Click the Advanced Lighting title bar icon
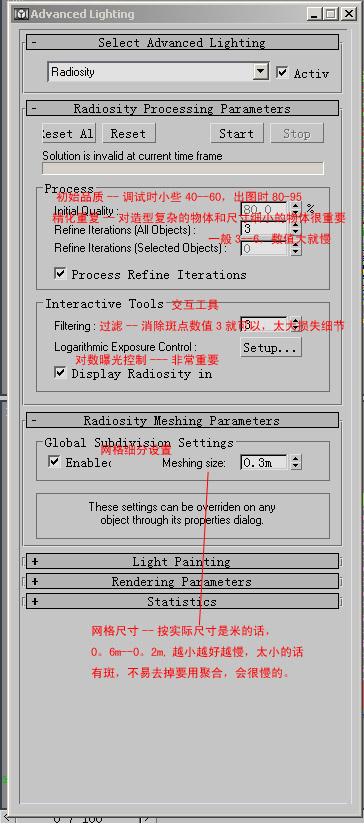 pyautogui.click(x=22, y=14)
